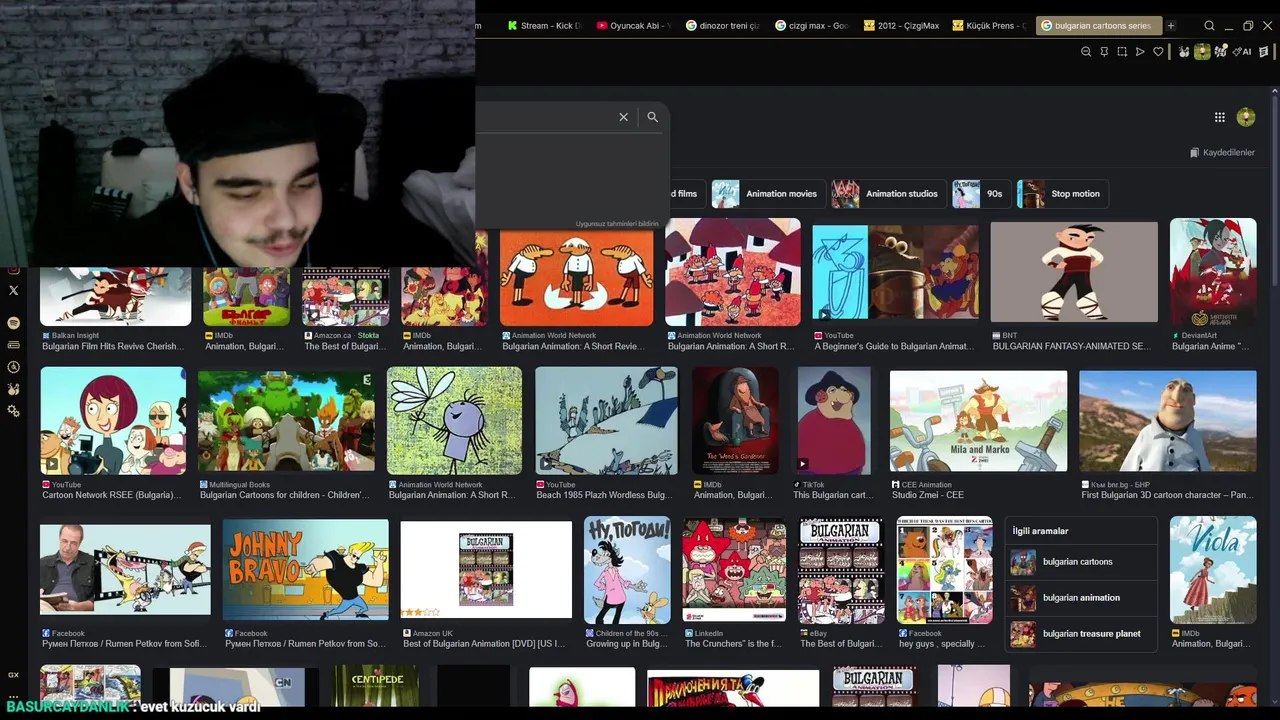Image resolution: width=1280 pixels, height=720 pixels.
Task: Click related search 'bulgarian animation'
Action: pyautogui.click(x=1081, y=598)
